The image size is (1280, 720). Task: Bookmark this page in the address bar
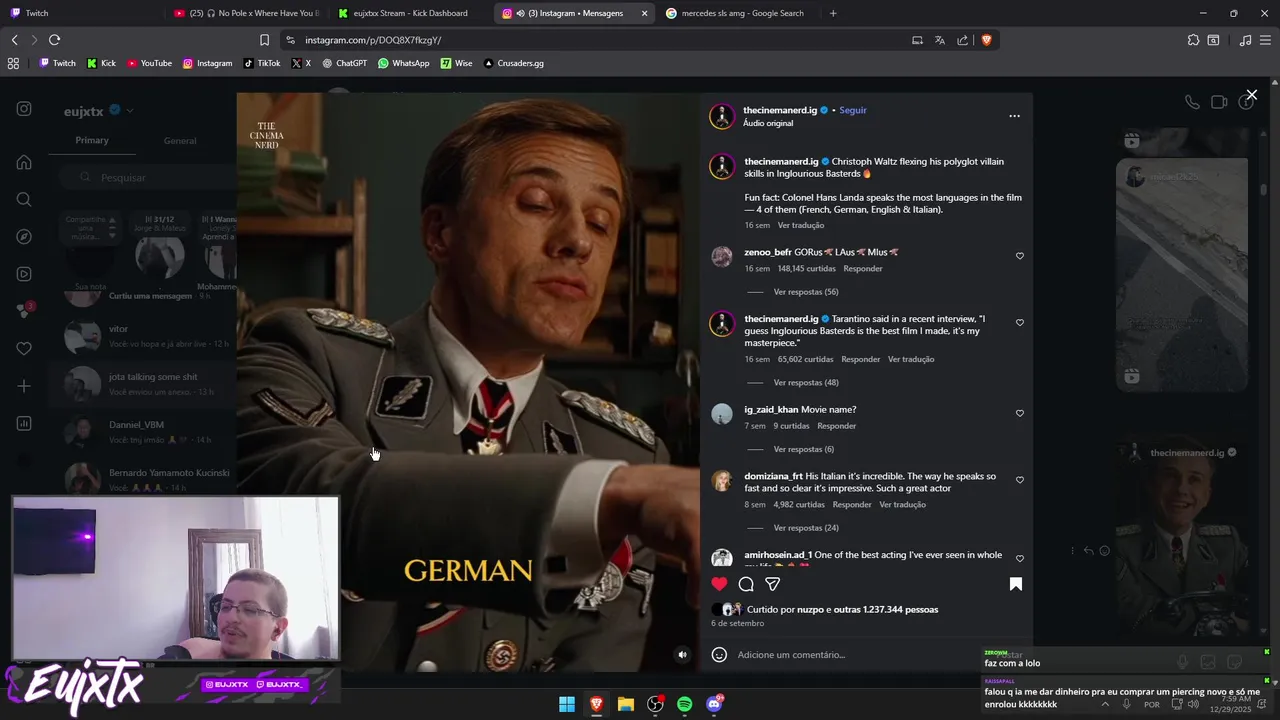264,40
